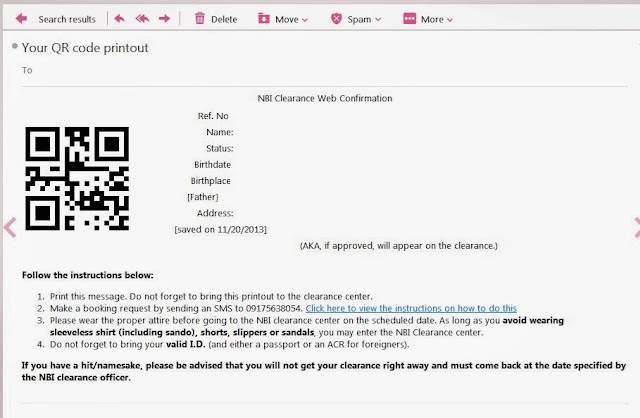Click the Move folder icon
The image size is (640, 418).
click(264, 18)
